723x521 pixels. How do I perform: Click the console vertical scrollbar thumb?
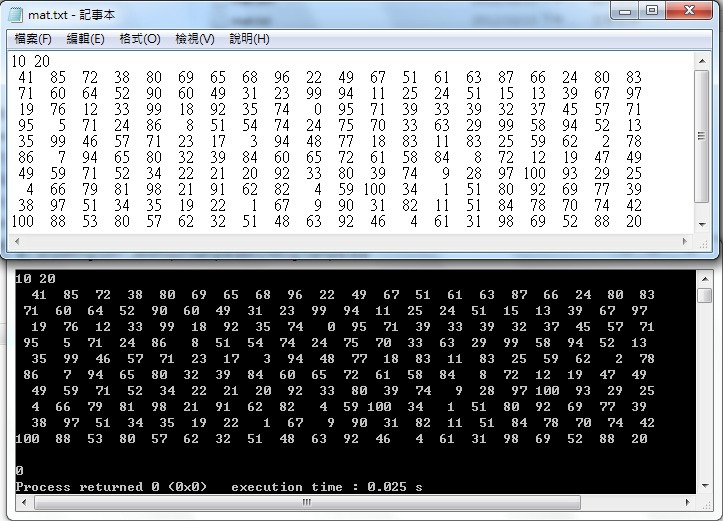pos(705,296)
